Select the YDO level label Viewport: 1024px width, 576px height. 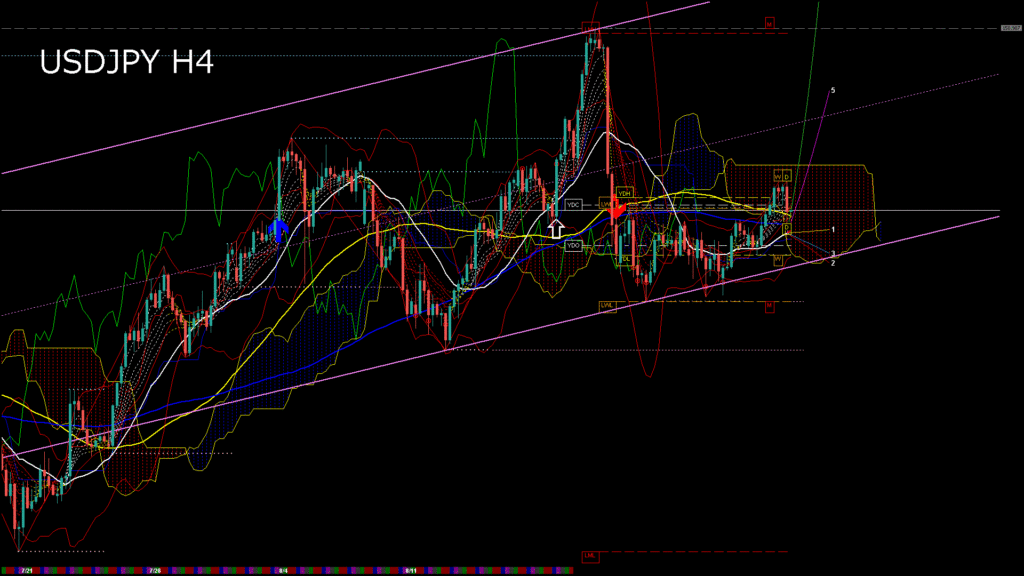(x=574, y=245)
